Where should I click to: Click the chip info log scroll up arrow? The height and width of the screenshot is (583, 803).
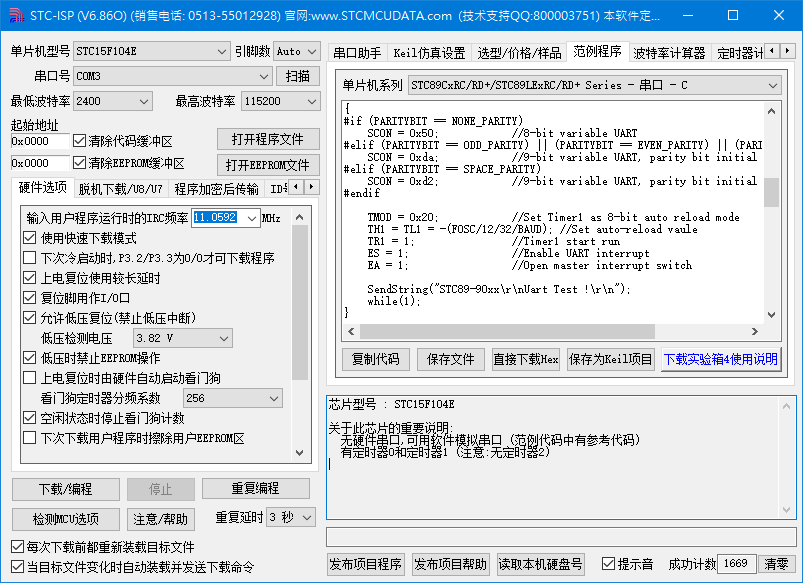click(x=786, y=406)
